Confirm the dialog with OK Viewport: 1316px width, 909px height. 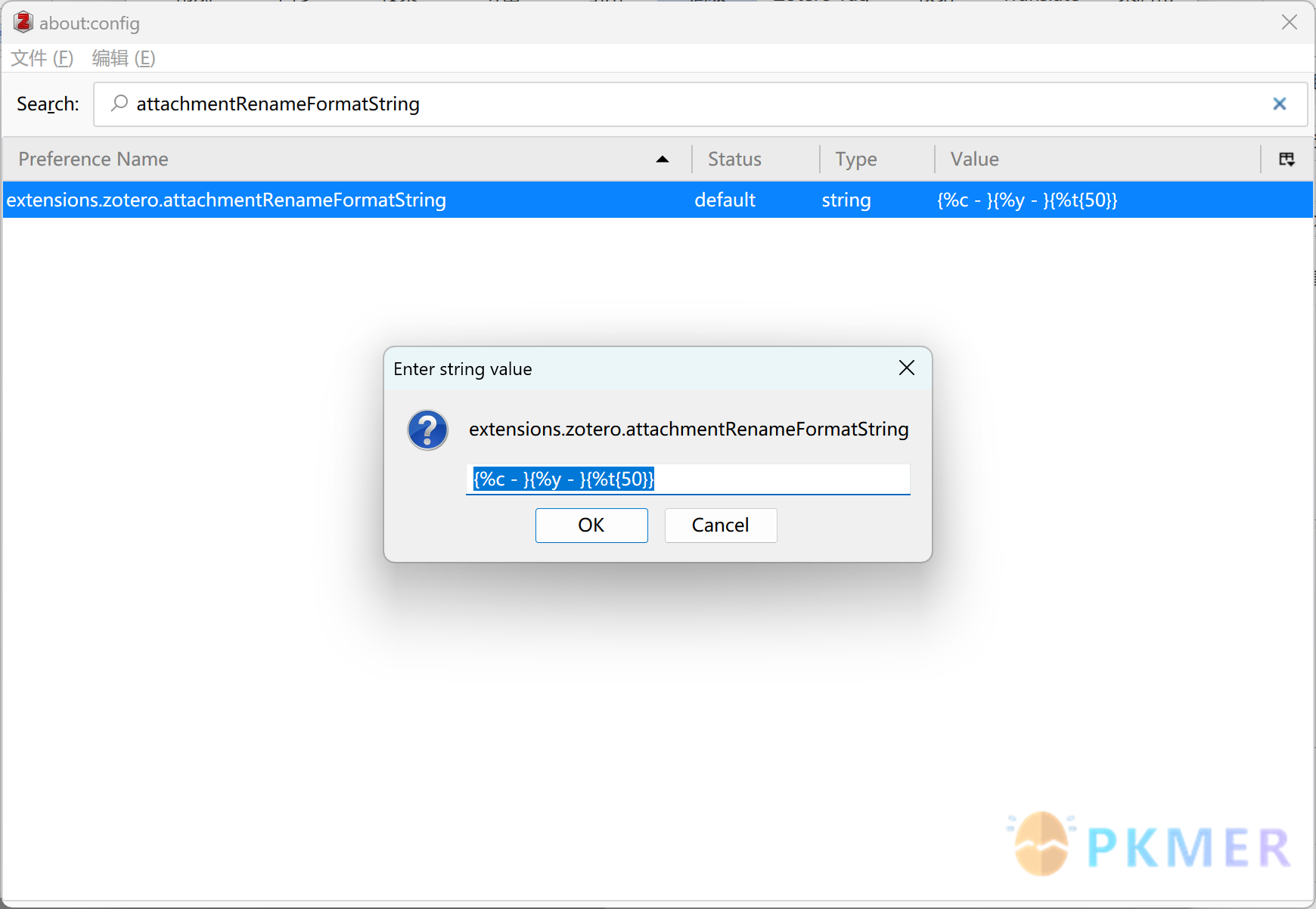591,525
